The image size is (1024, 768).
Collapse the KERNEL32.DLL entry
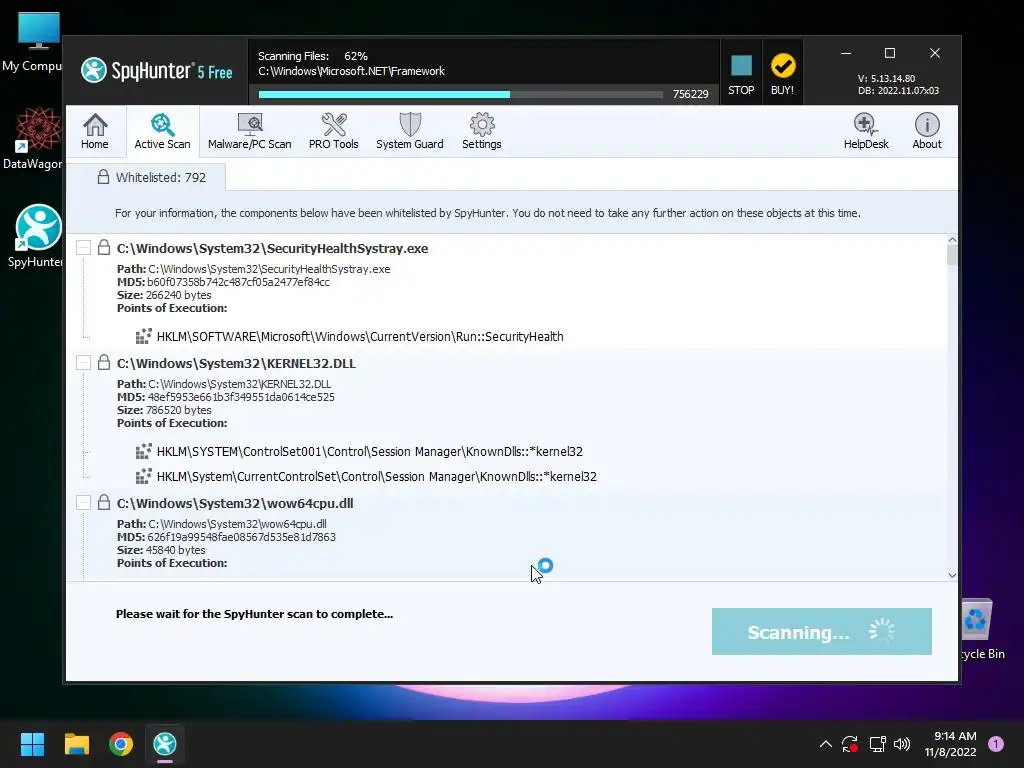click(83, 362)
